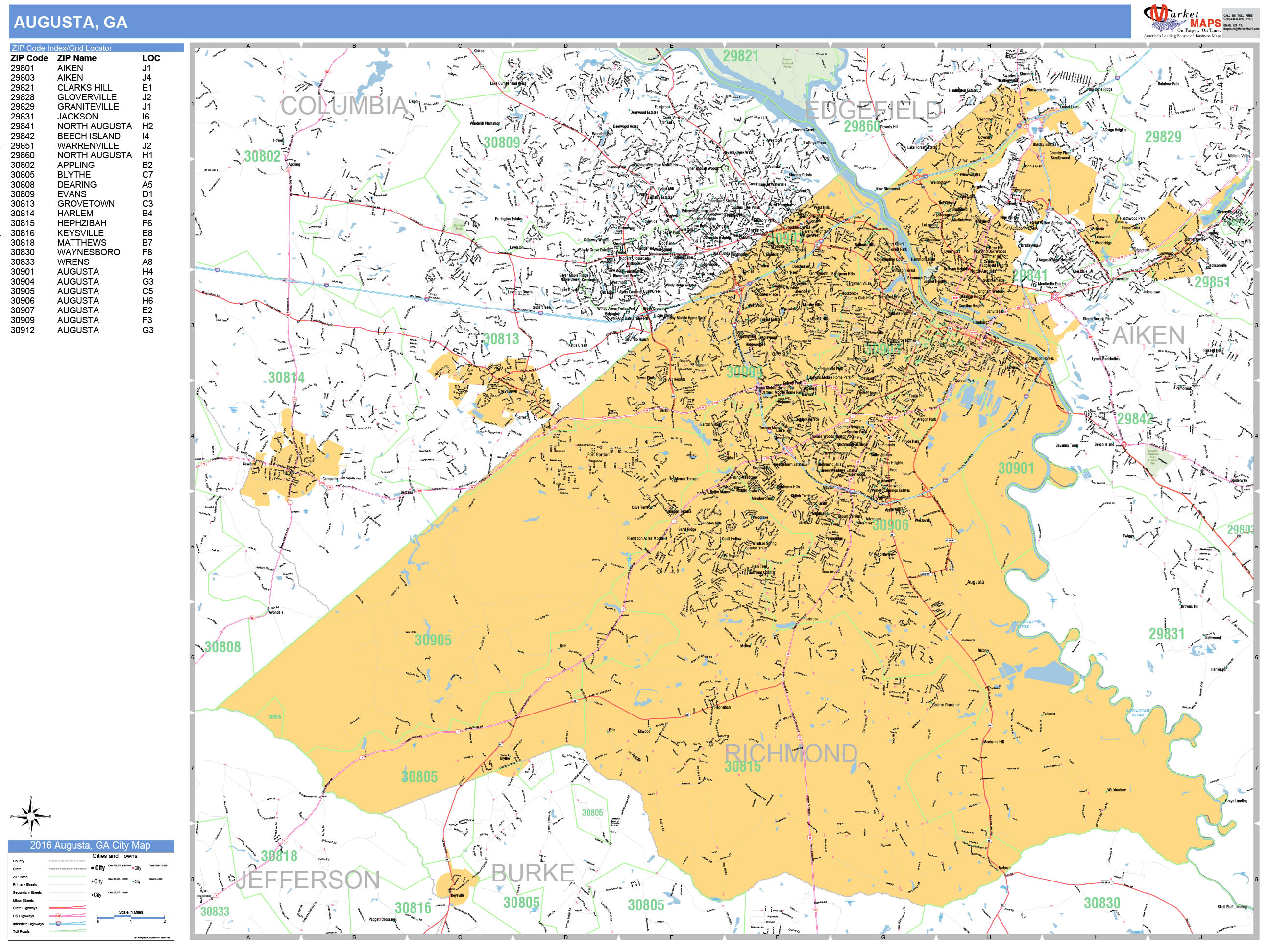
Task: Select the 'AUGUSTA, GA' map title
Action: [71, 23]
